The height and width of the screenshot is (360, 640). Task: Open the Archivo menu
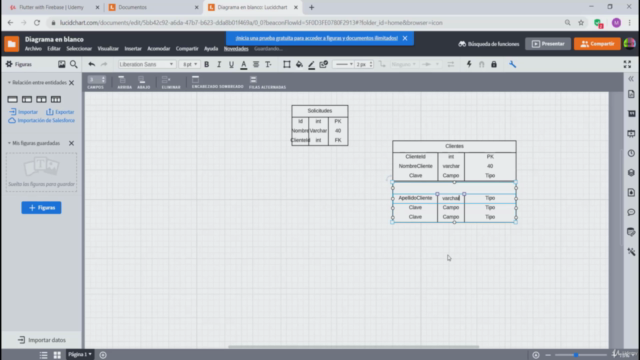click(x=33, y=49)
